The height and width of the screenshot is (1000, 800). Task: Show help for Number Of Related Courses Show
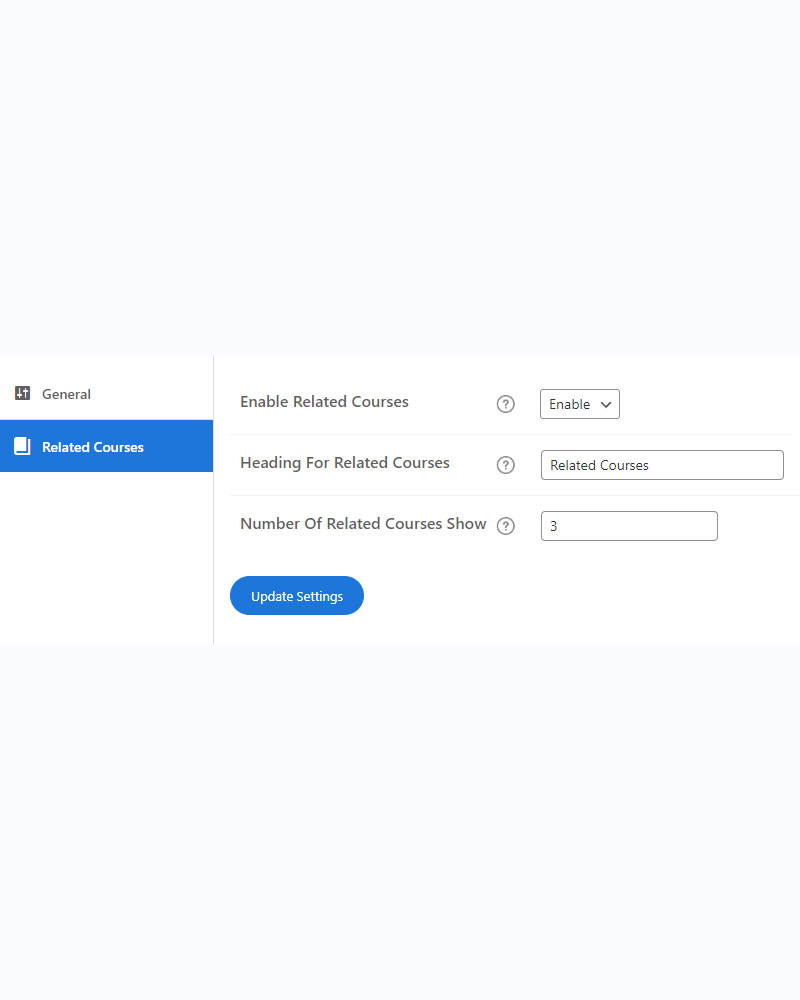pyautogui.click(x=506, y=526)
